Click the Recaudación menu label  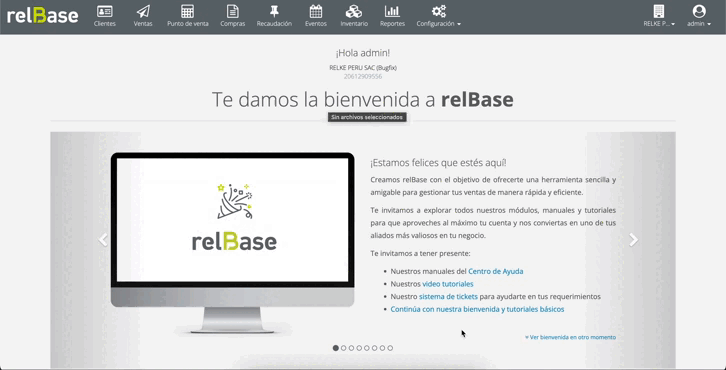coord(274,24)
